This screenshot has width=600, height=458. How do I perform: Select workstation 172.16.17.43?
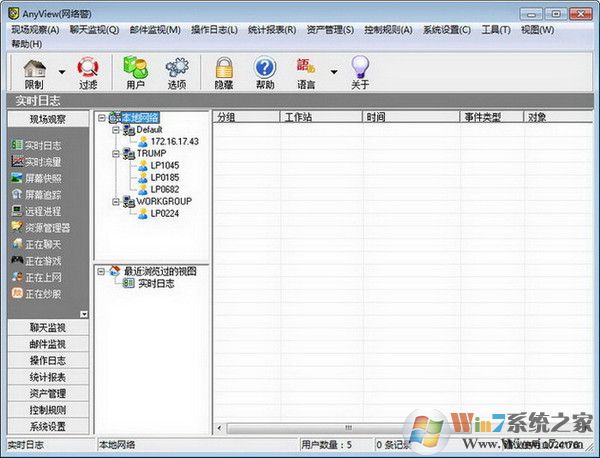(175, 142)
